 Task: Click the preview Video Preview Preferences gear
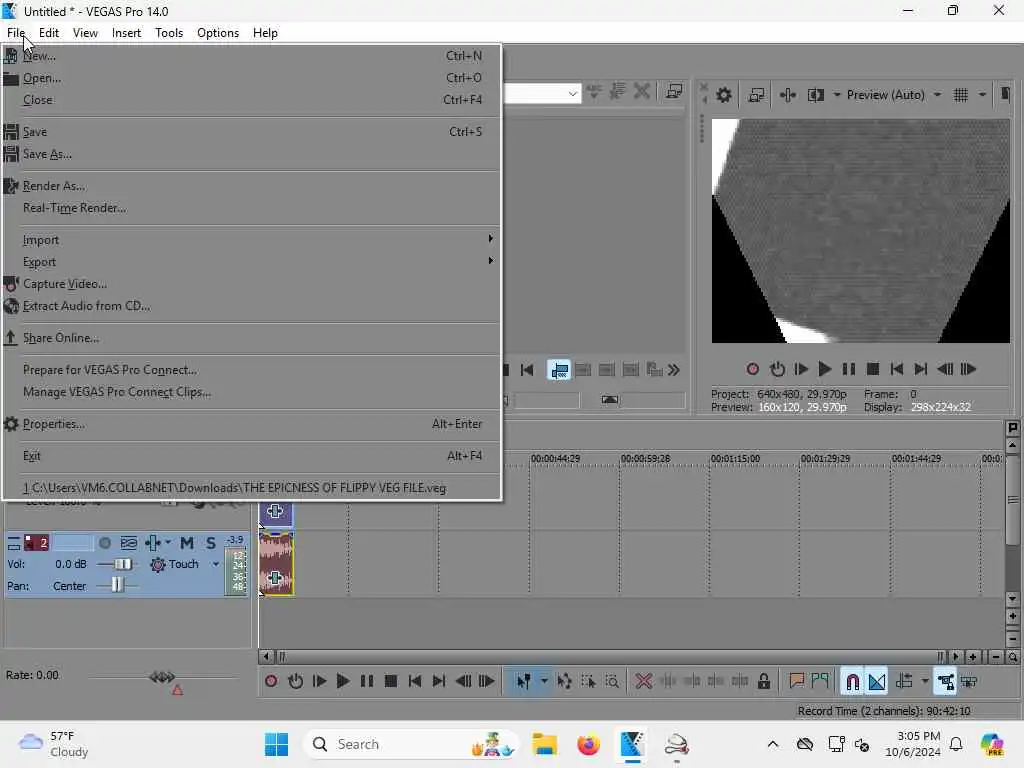(724, 95)
